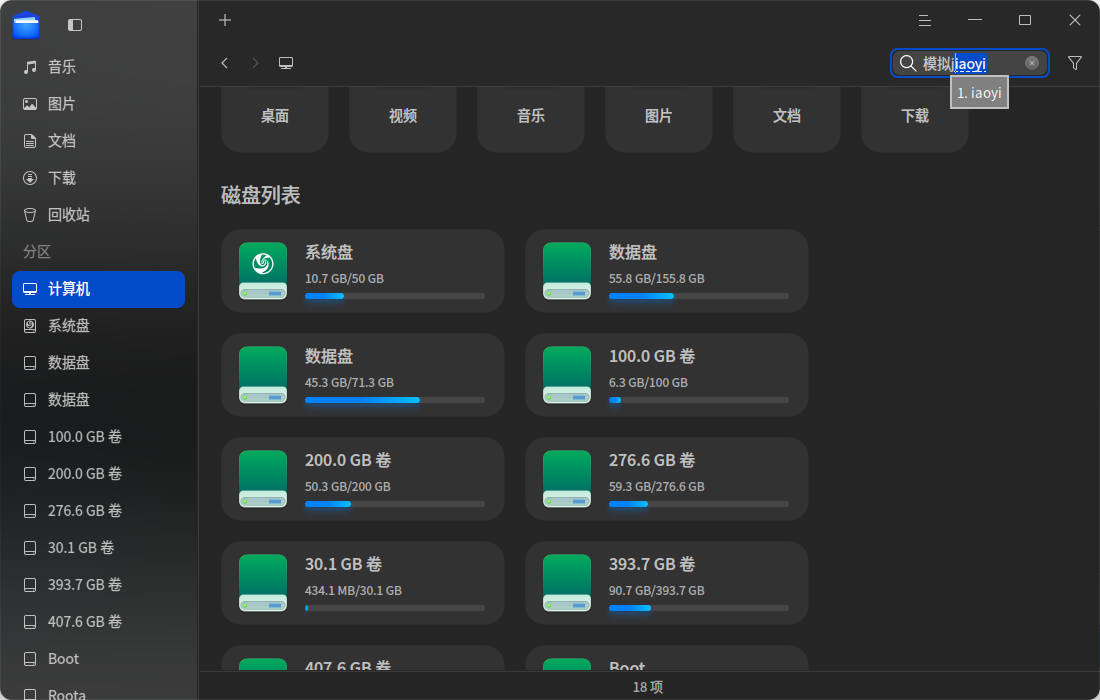Image resolution: width=1100 pixels, height=700 pixels.
Task: Select the 200.0 GB 卷 disk card
Action: click(x=363, y=479)
